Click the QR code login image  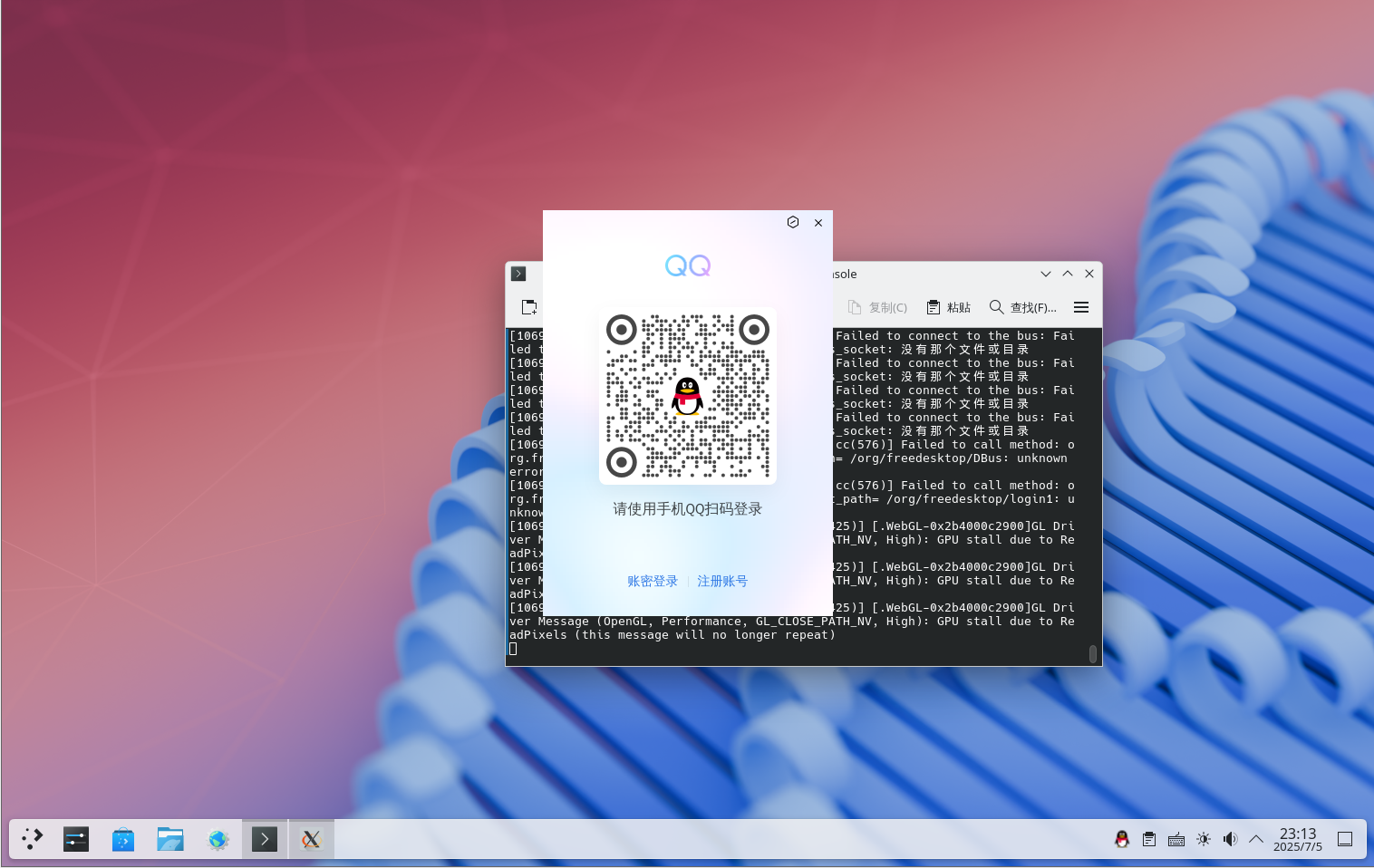tap(688, 396)
